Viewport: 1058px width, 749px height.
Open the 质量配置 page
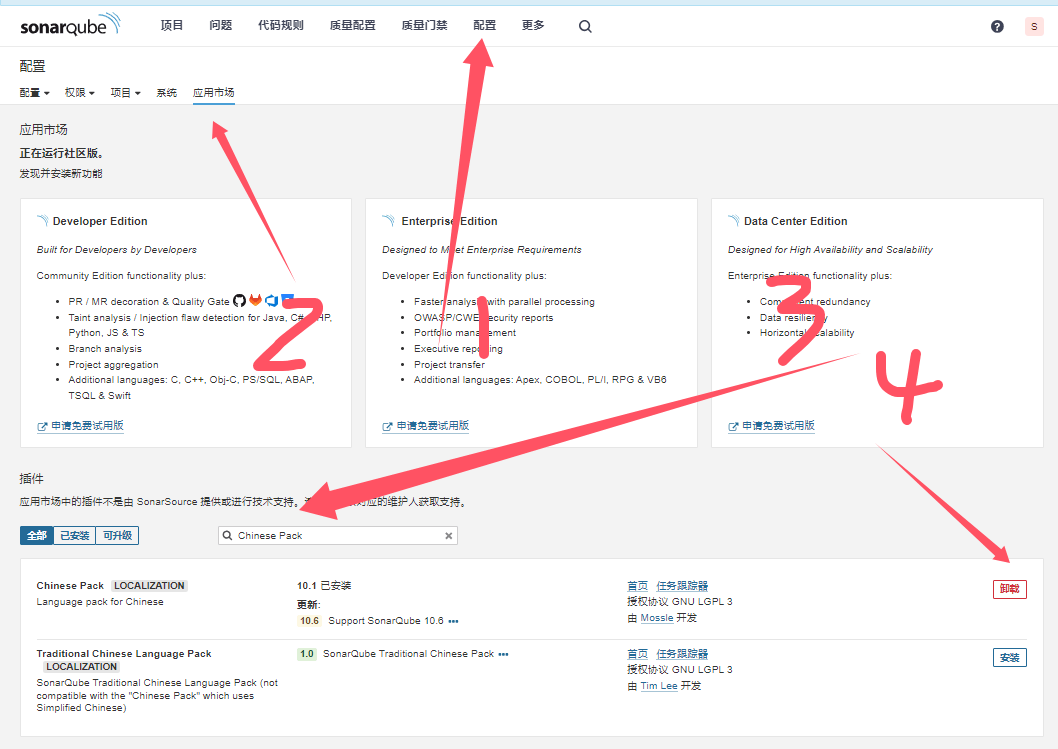(352, 26)
